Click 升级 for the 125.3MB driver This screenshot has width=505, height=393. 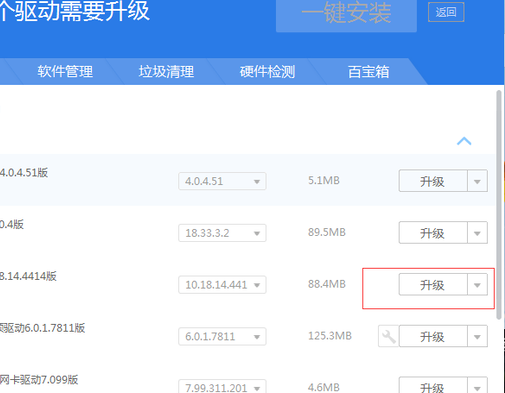433,336
